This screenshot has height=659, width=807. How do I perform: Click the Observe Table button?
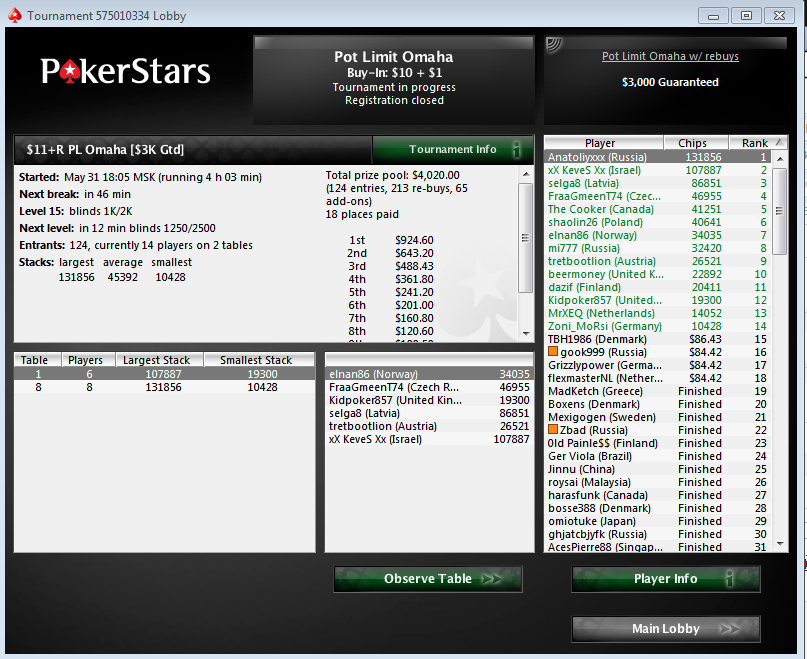tap(428, 579)
